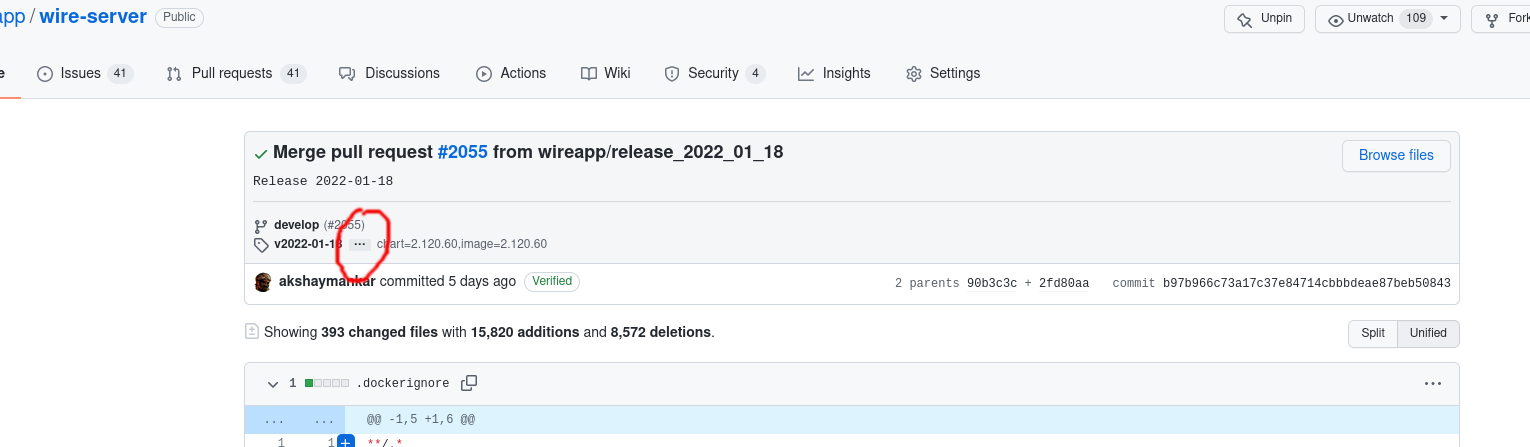
Task: Expand the hidden tags ellipsis button
Action: point(360,244)
